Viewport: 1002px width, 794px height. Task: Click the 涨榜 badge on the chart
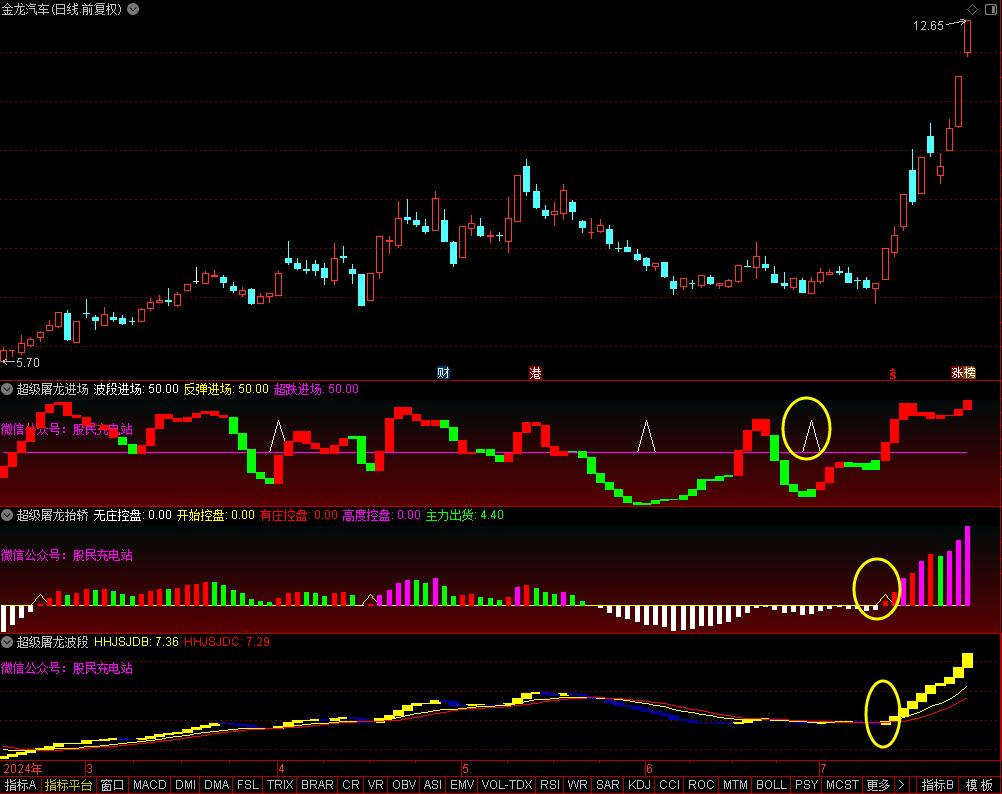pyautogui.click(x=963, y=373)
